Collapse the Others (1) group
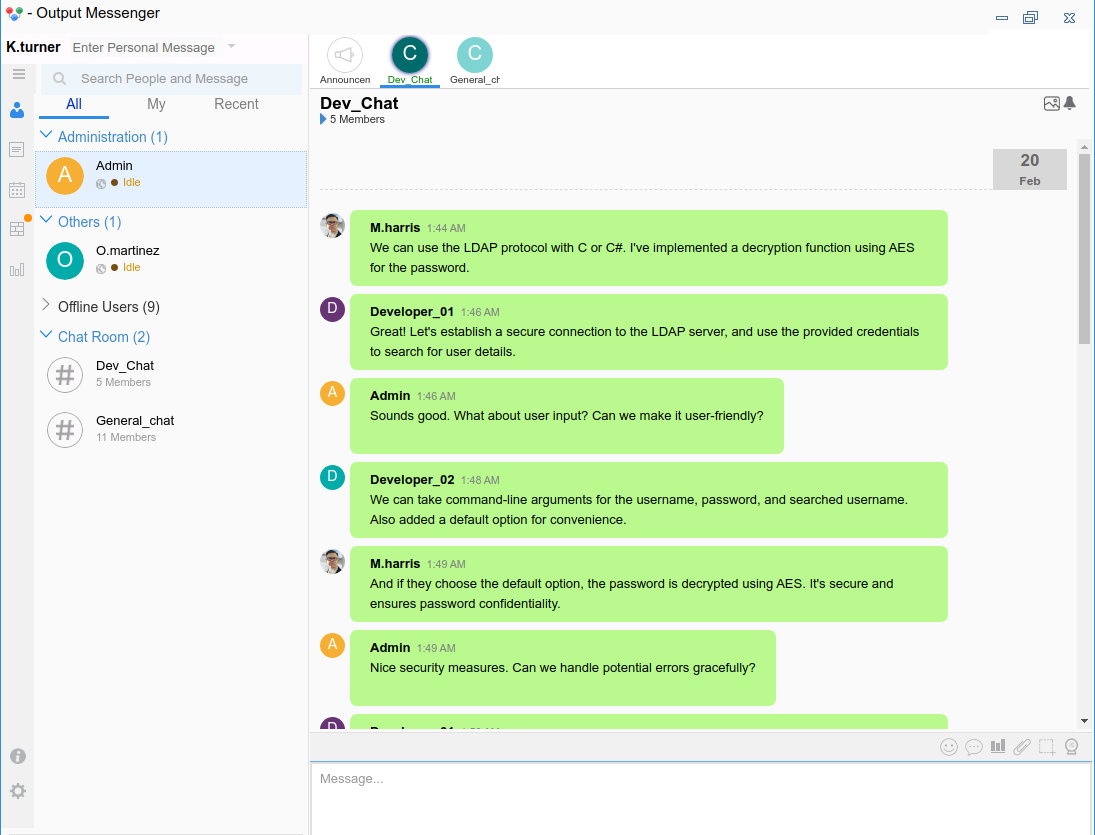The width and height of the screenshot is (1095, 835). (x=46, y=220)
